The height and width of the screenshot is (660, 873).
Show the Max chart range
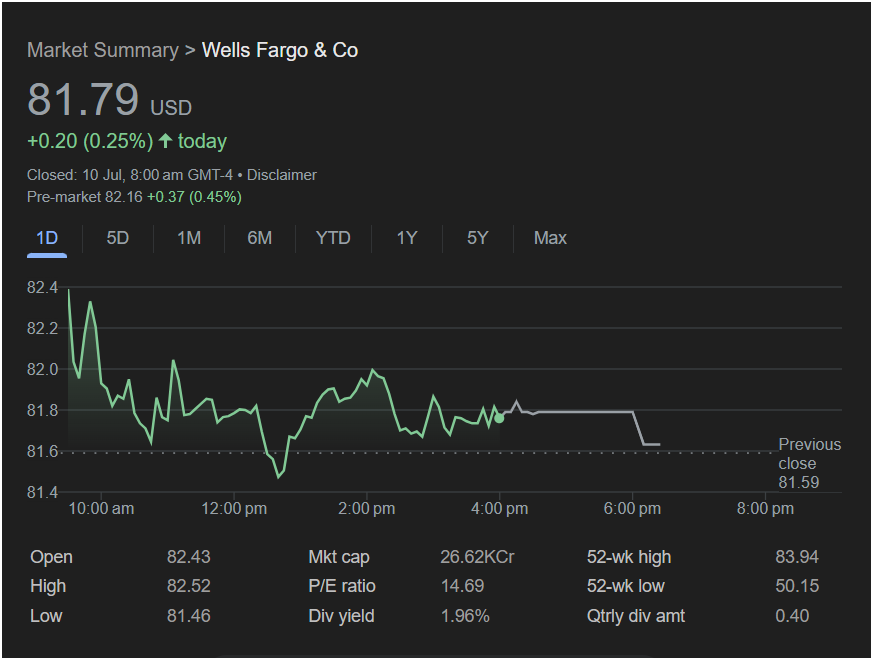pos(550,238)
